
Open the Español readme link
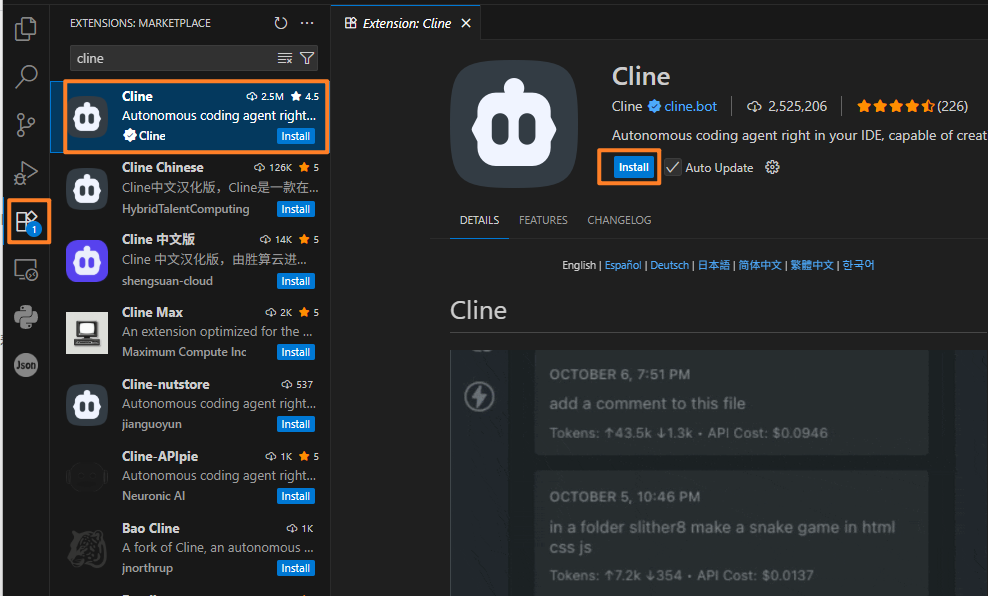[x=623, y=265]
